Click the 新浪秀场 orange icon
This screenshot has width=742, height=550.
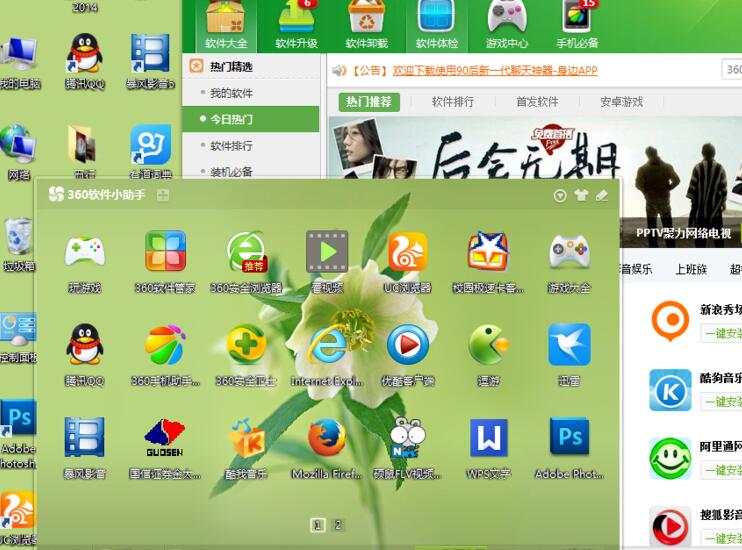click(670, 320)
